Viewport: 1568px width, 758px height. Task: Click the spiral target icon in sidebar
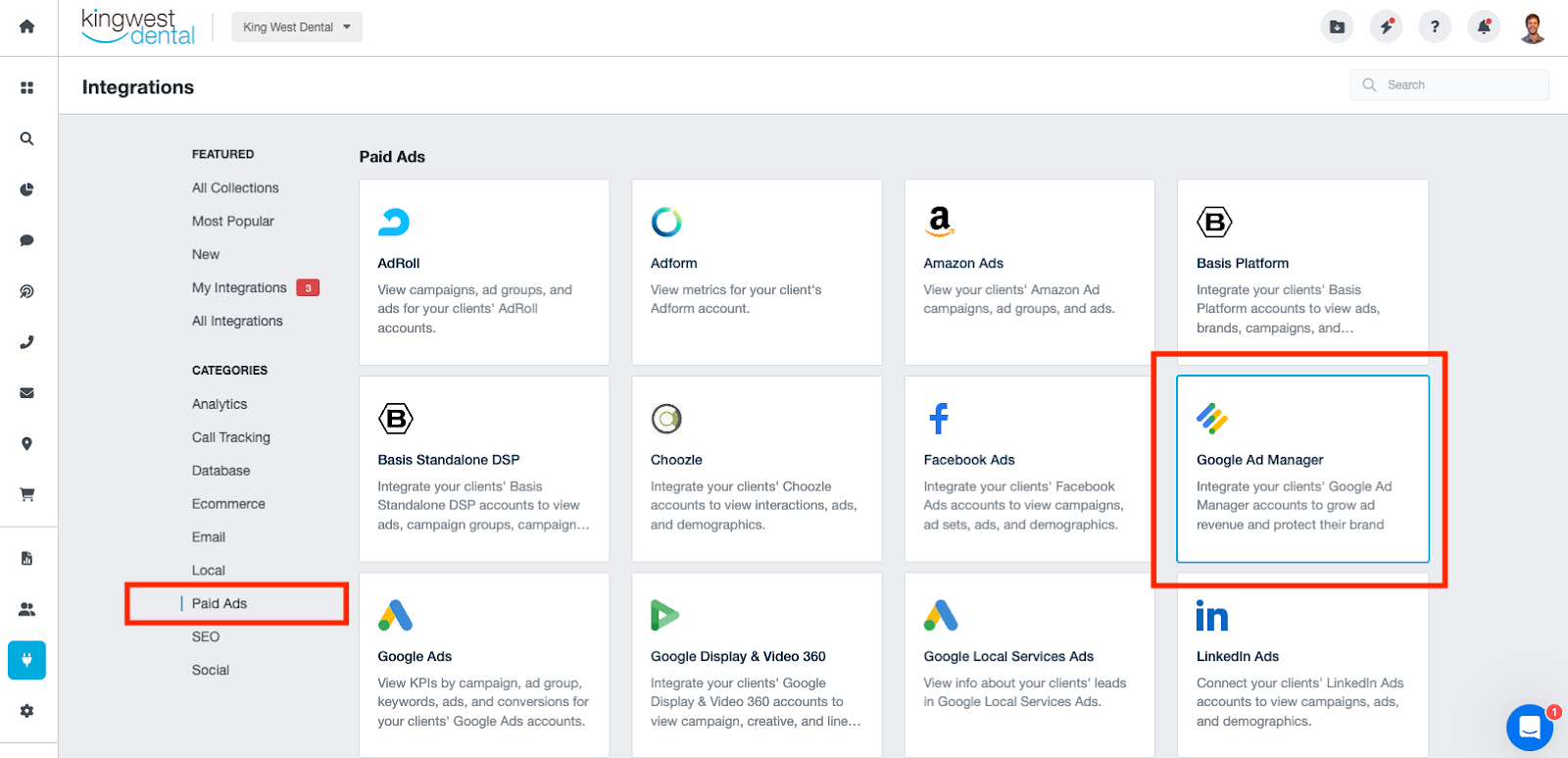pyautogui.click(x=27, y=291)
